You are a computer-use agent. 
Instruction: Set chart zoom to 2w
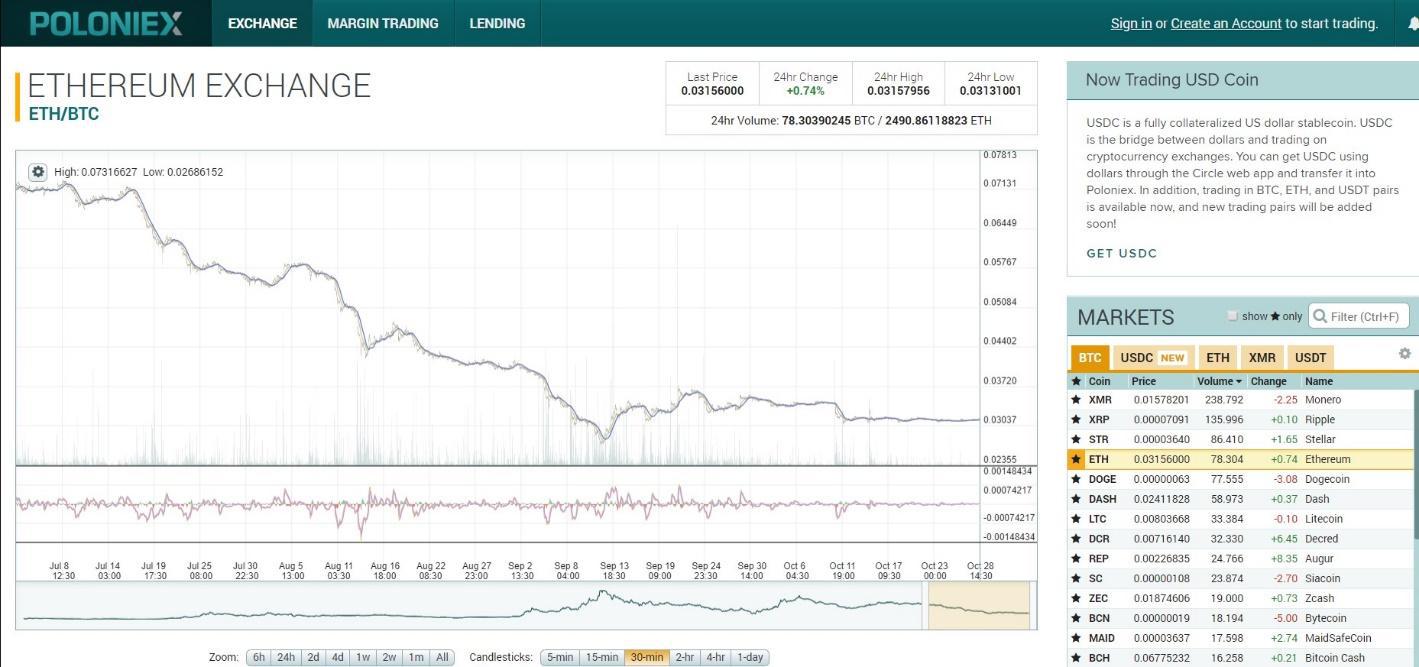coord(389,657)
